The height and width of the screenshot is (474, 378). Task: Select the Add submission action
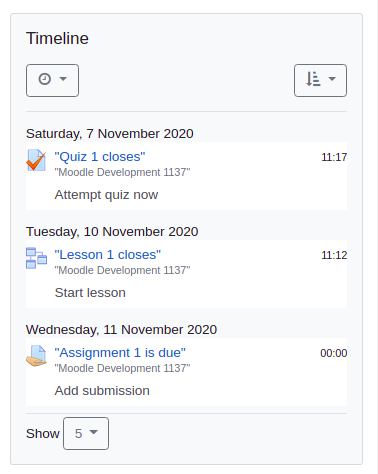tap(102, 391)
